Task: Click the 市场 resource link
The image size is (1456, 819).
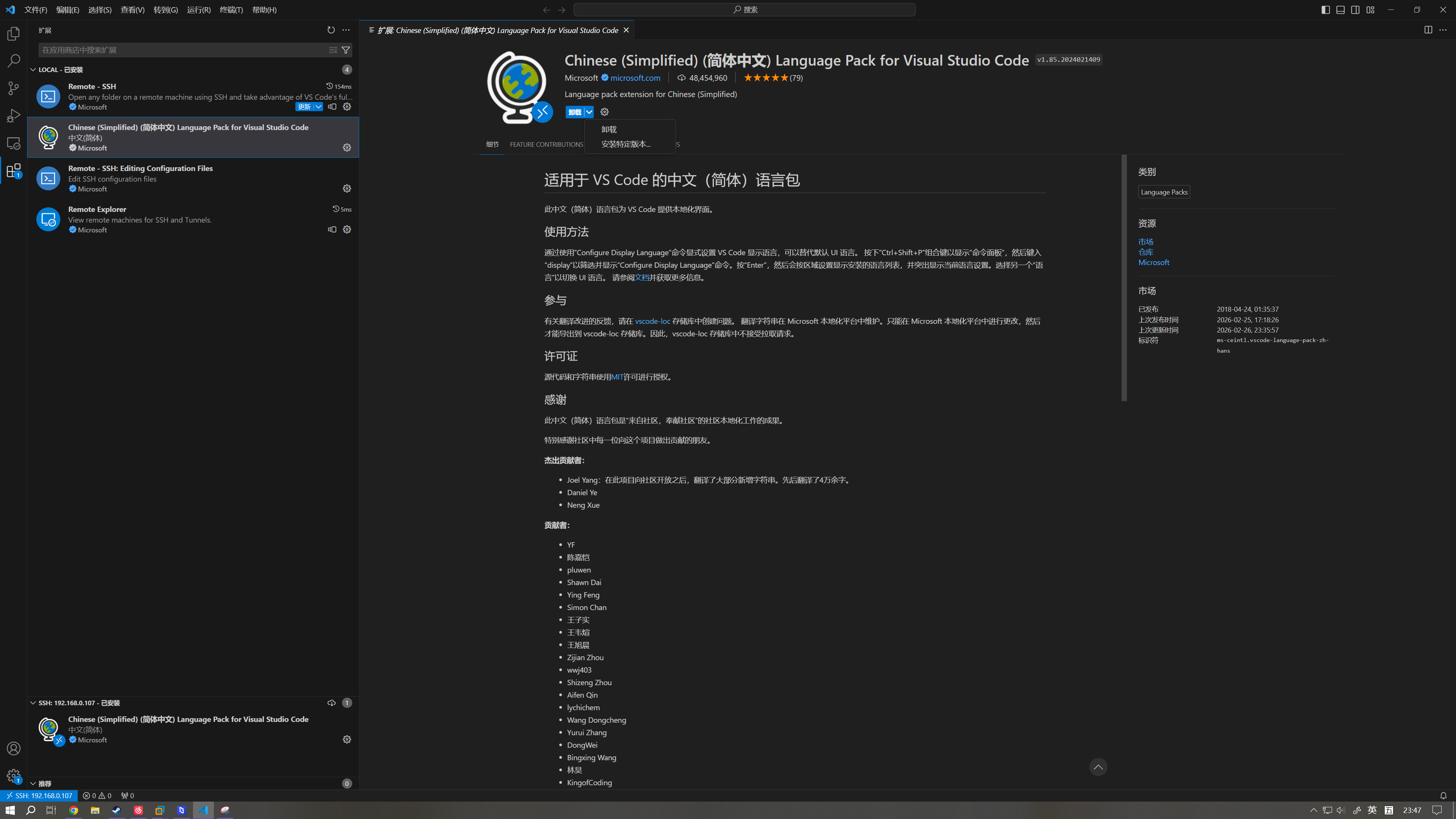Action: pyautogui.click(x=1146, y=242)
